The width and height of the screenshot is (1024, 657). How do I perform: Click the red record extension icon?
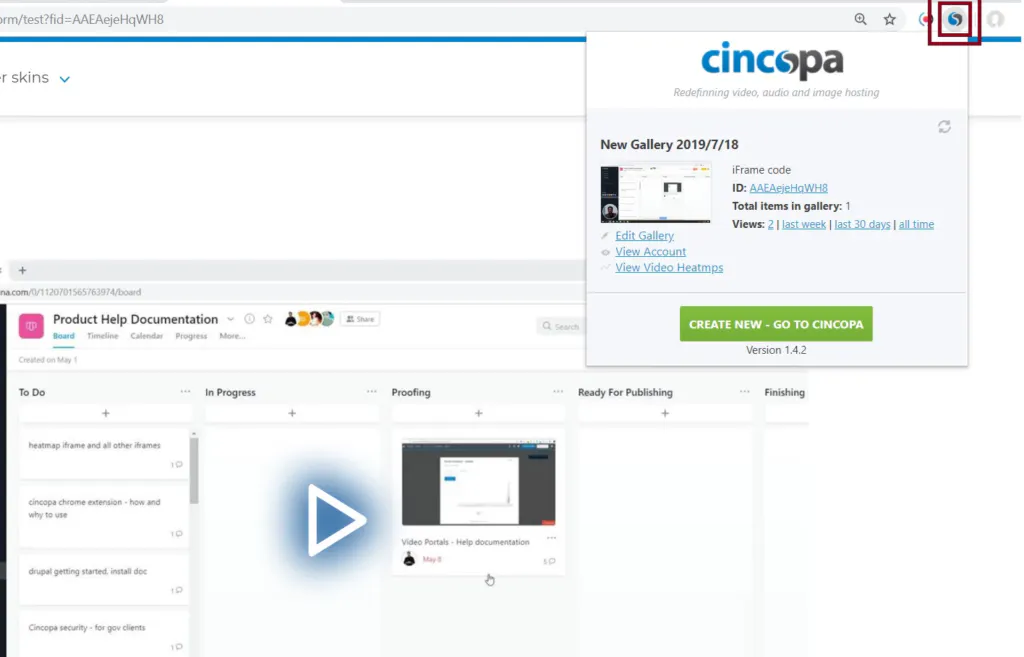(x=925, y=20)
